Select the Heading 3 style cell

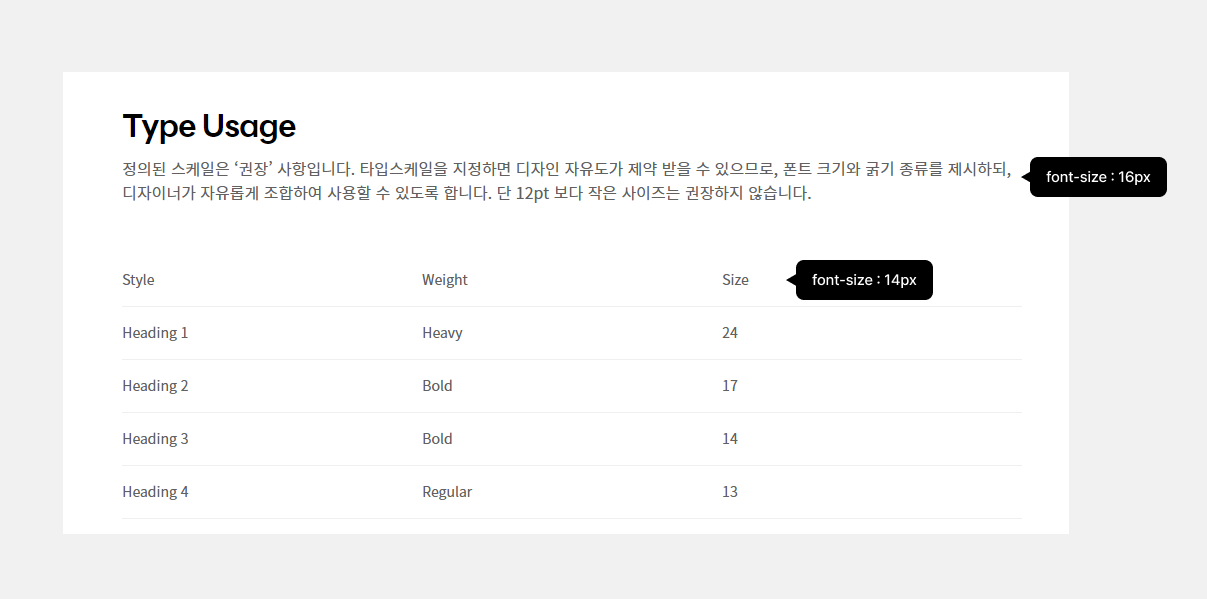tap(155, 439)
